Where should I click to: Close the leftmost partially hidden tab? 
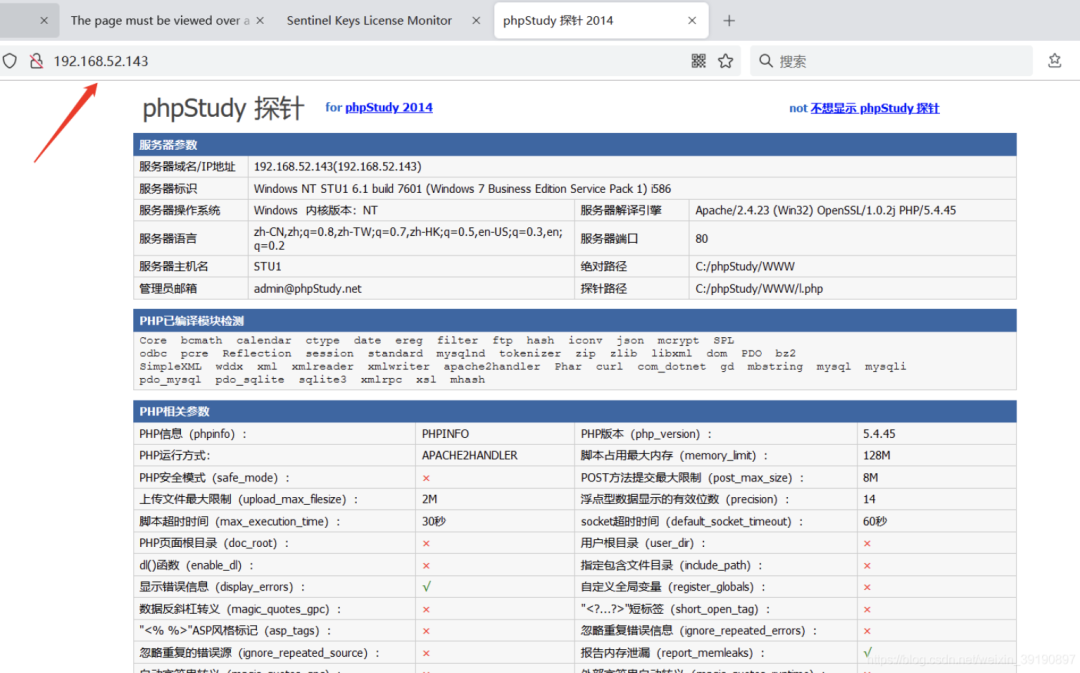pyautogui.click(x=44, y=21)
